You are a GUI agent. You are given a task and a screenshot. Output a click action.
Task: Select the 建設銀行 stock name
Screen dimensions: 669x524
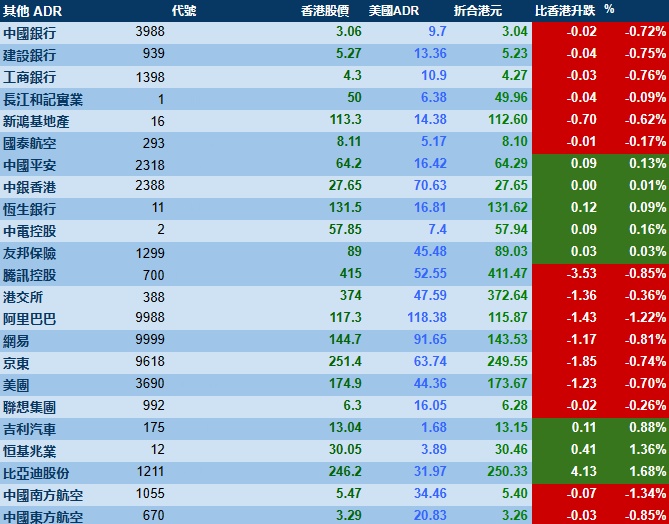29,55
